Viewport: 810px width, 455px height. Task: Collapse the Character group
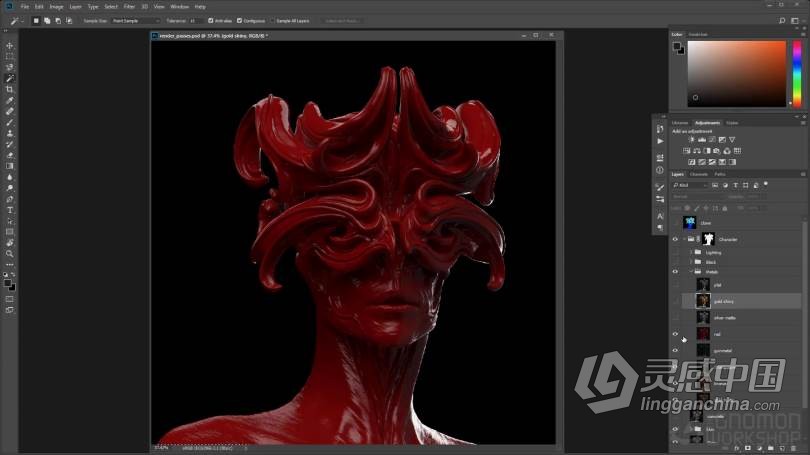coord(684,239)
